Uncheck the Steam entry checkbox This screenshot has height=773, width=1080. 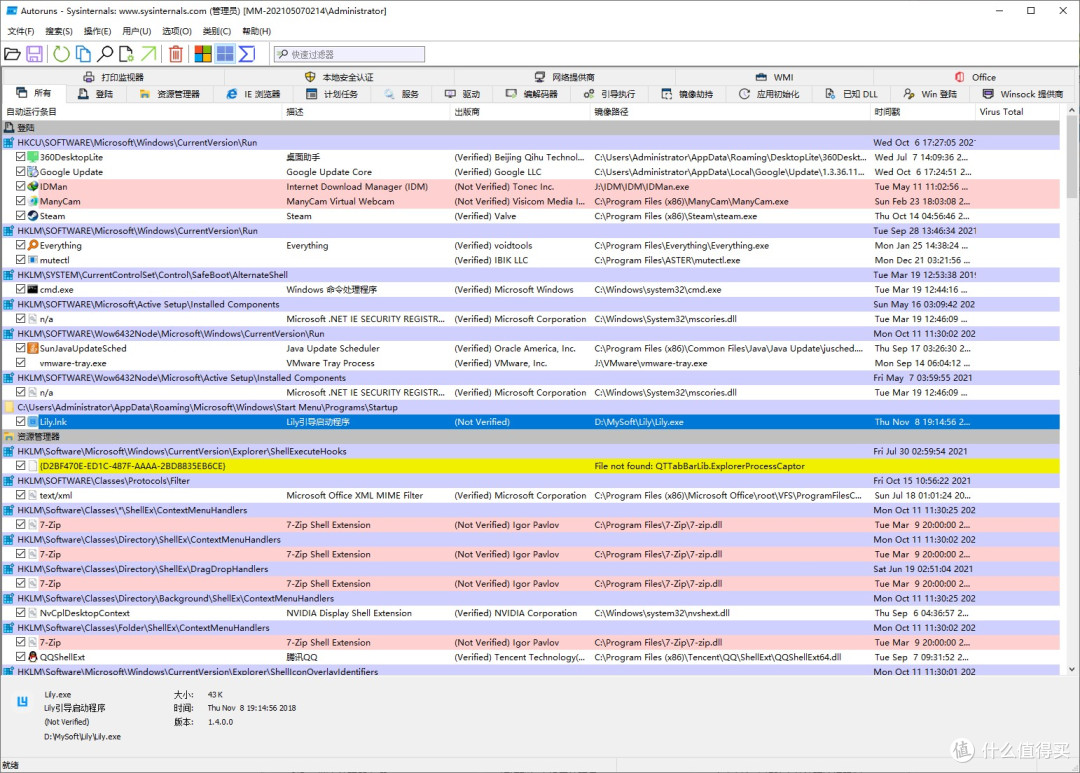click(x=21, y=216)
